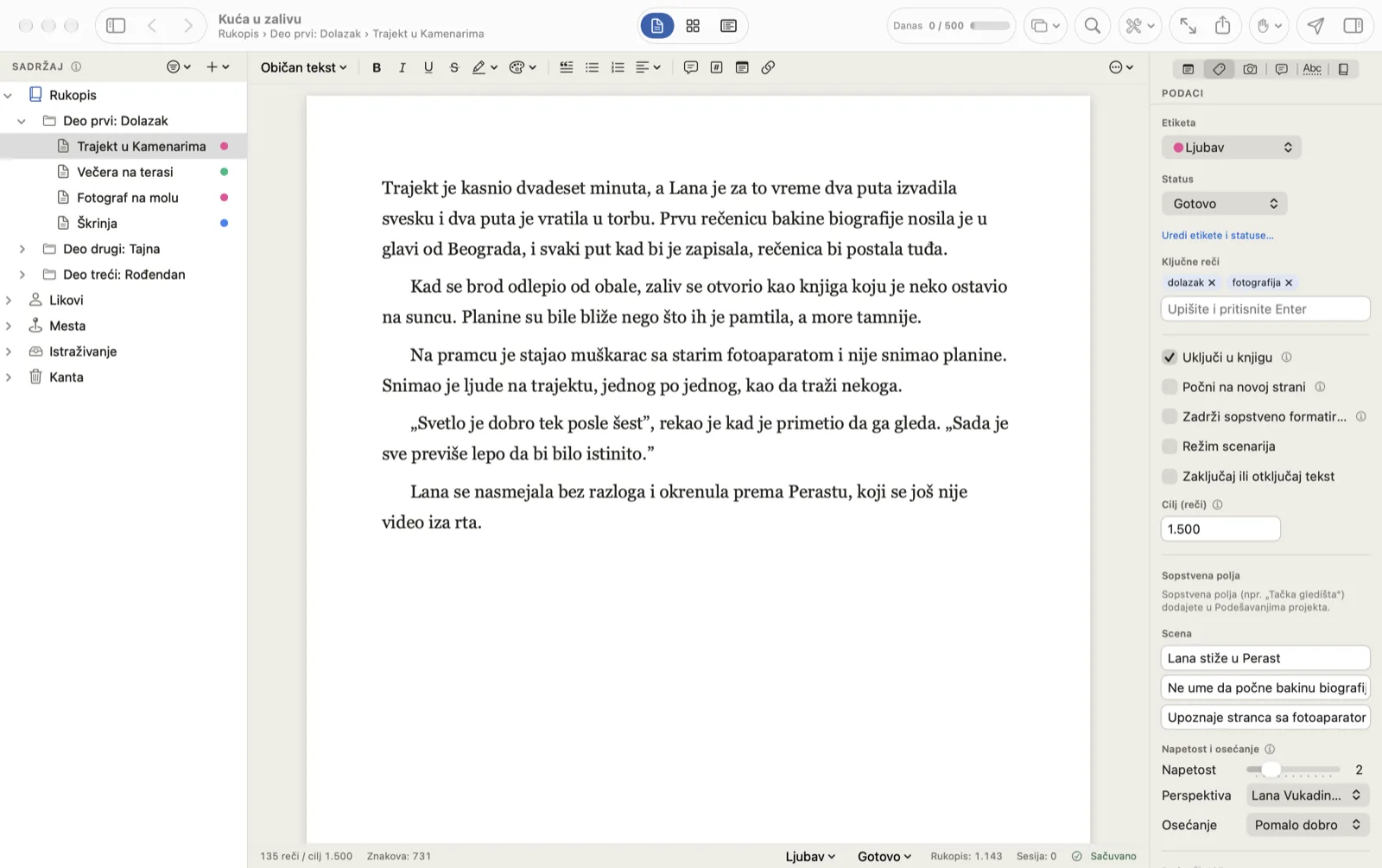The image size is (1382, 868).
Task: Add a comment bubble in toolbar
Action: coord(690,67)
